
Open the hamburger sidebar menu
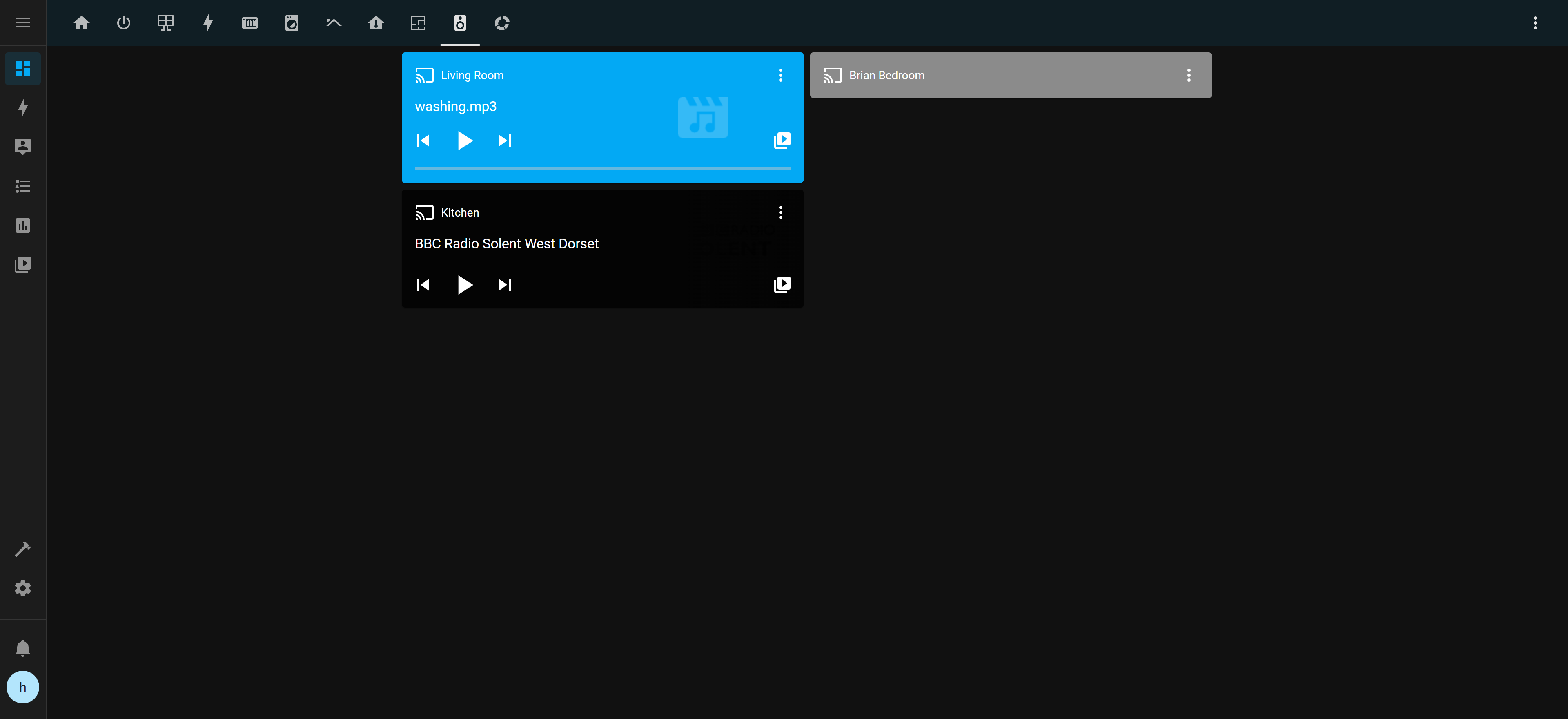click(22, 22)
